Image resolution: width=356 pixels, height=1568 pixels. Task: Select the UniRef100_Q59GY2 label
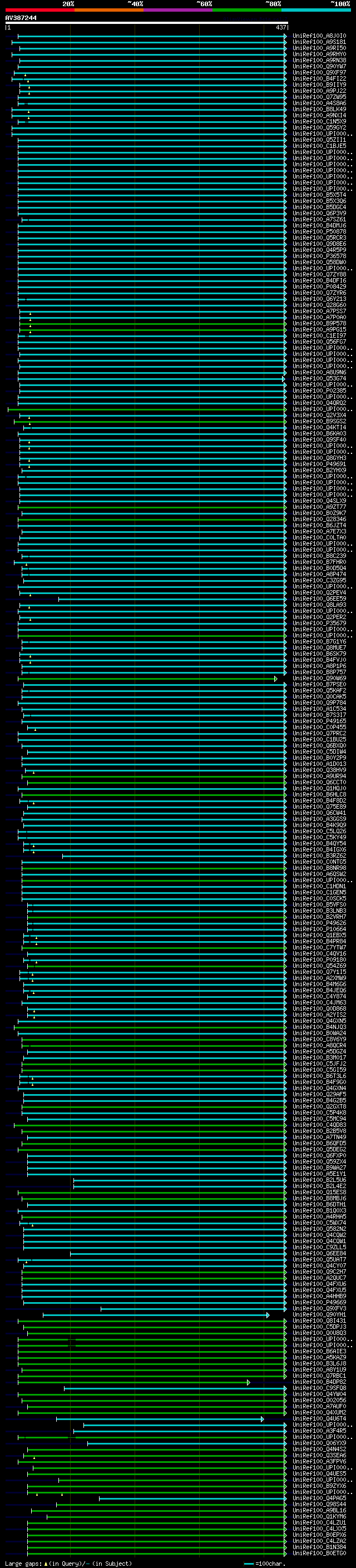pos(319,128)
